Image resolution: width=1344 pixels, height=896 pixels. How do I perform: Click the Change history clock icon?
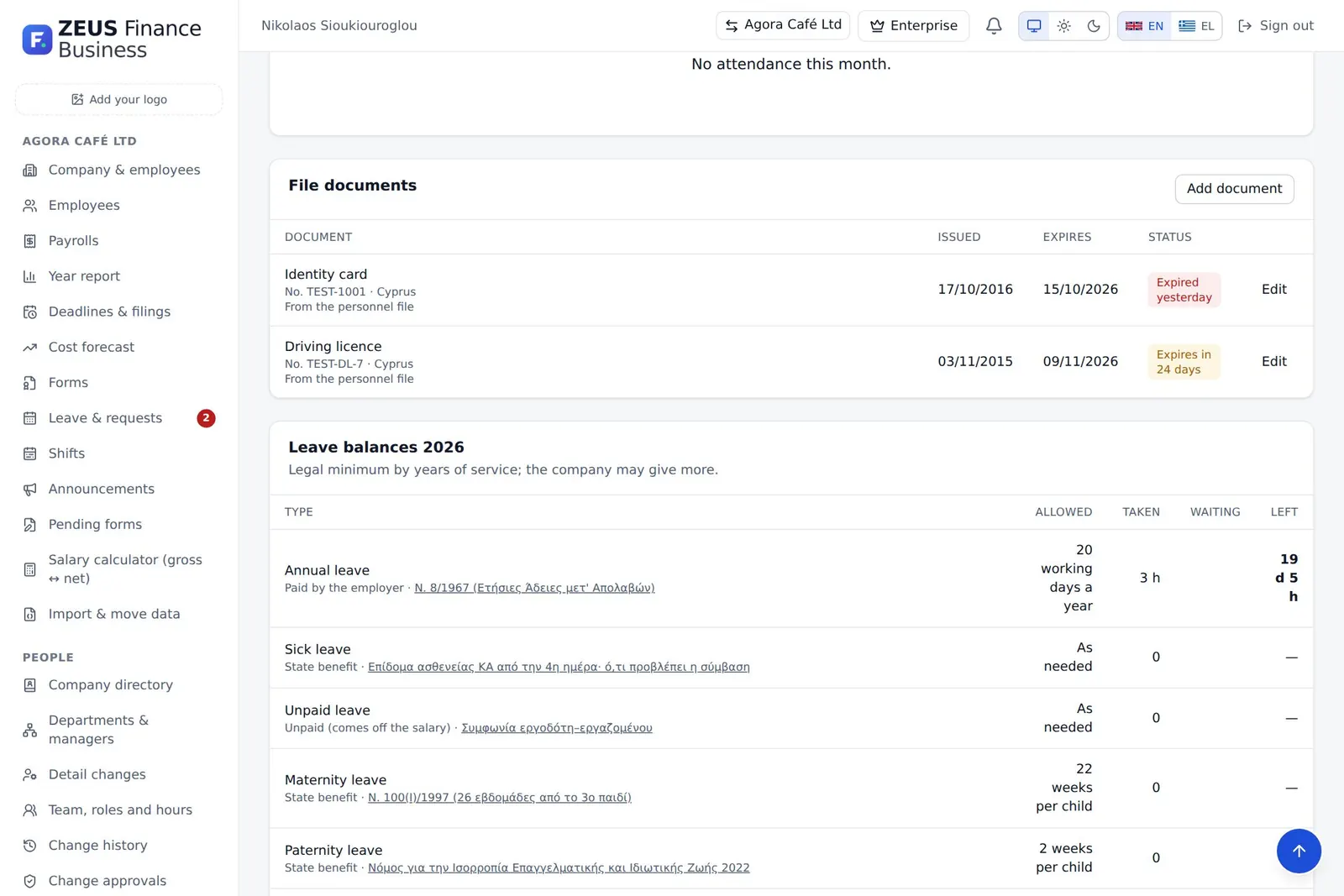[x=30, y=846]
